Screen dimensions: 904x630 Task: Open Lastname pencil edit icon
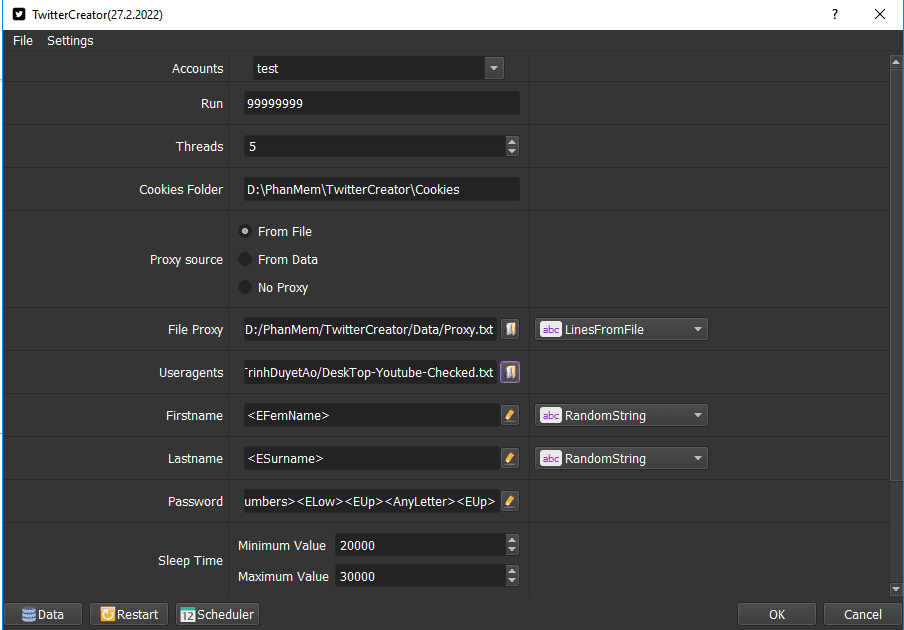click(x=510, y=458)
